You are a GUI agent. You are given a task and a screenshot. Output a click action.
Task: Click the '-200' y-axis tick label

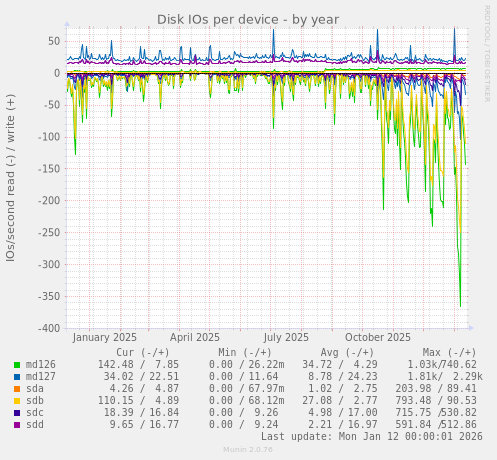click(49, 201)
